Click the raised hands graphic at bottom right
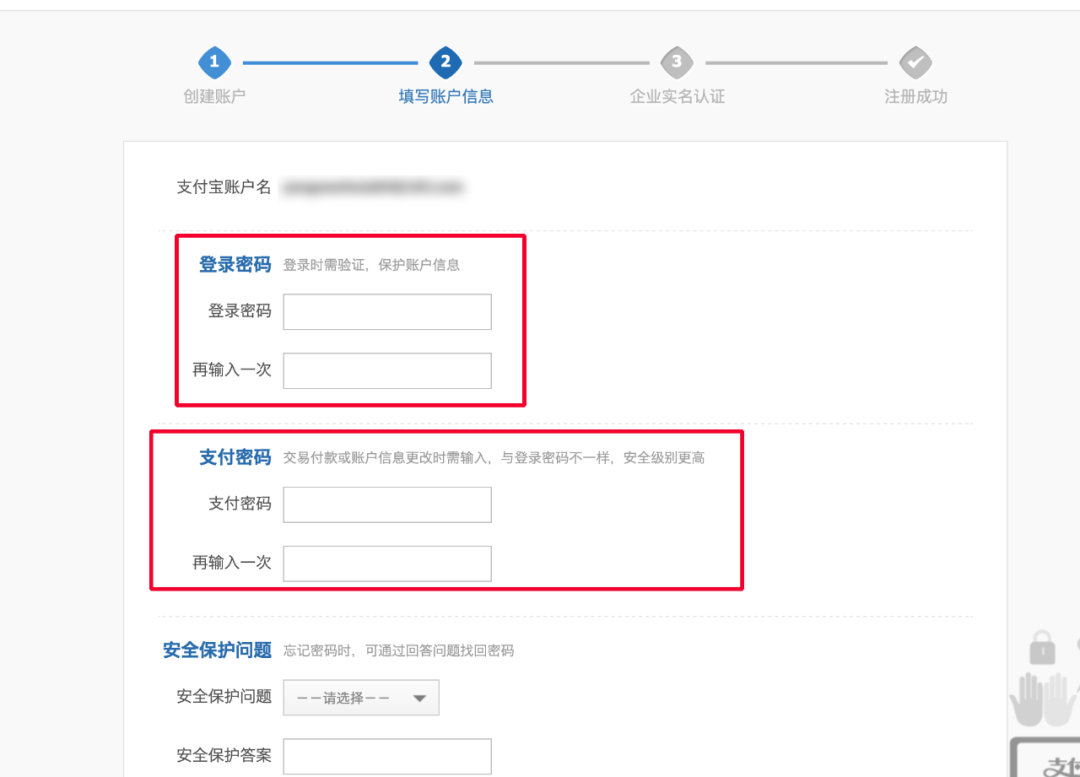This screenshot has width=1080, height=777. point(1040,700)
